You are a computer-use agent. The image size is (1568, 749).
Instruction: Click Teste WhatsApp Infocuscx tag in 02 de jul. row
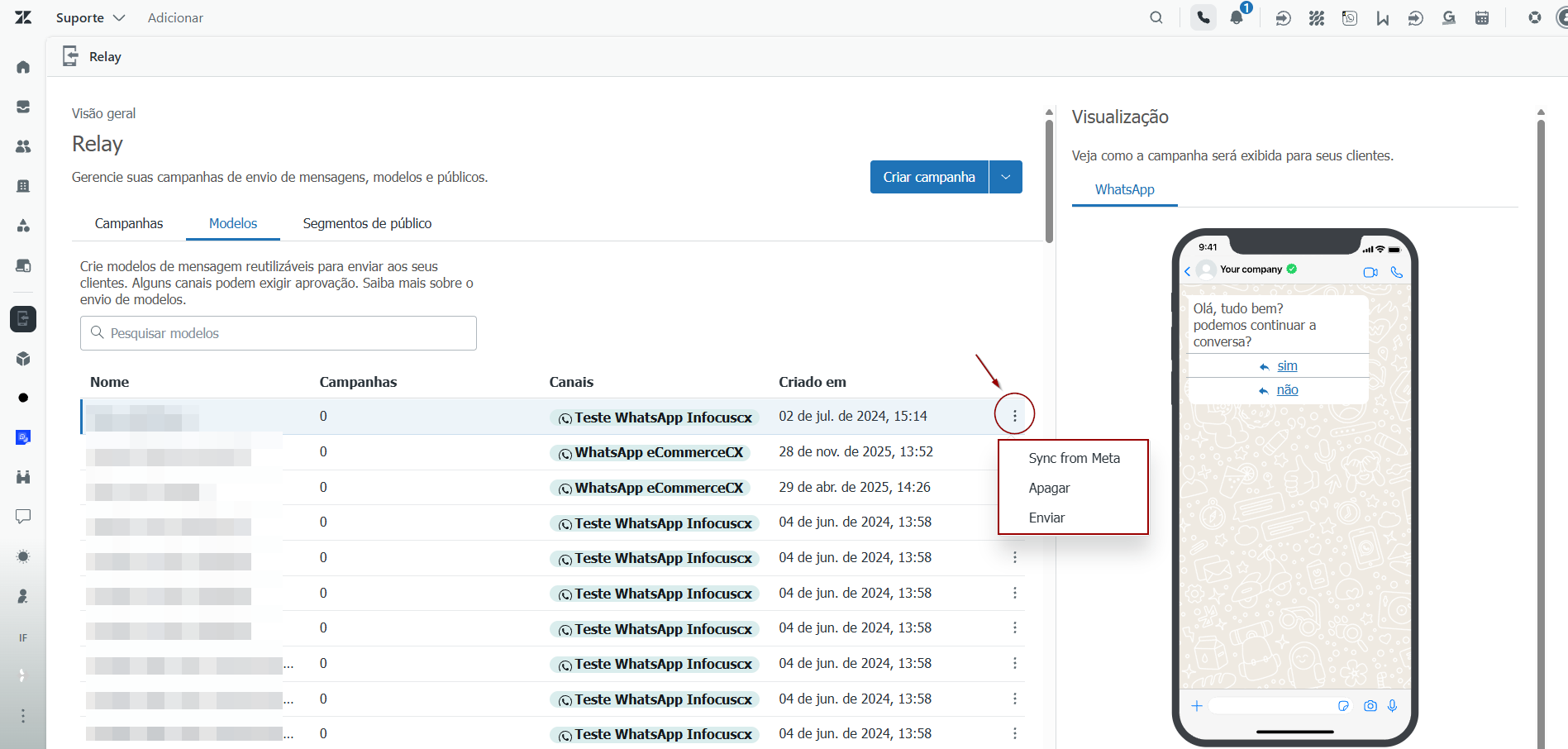click(x=655, y=417)
